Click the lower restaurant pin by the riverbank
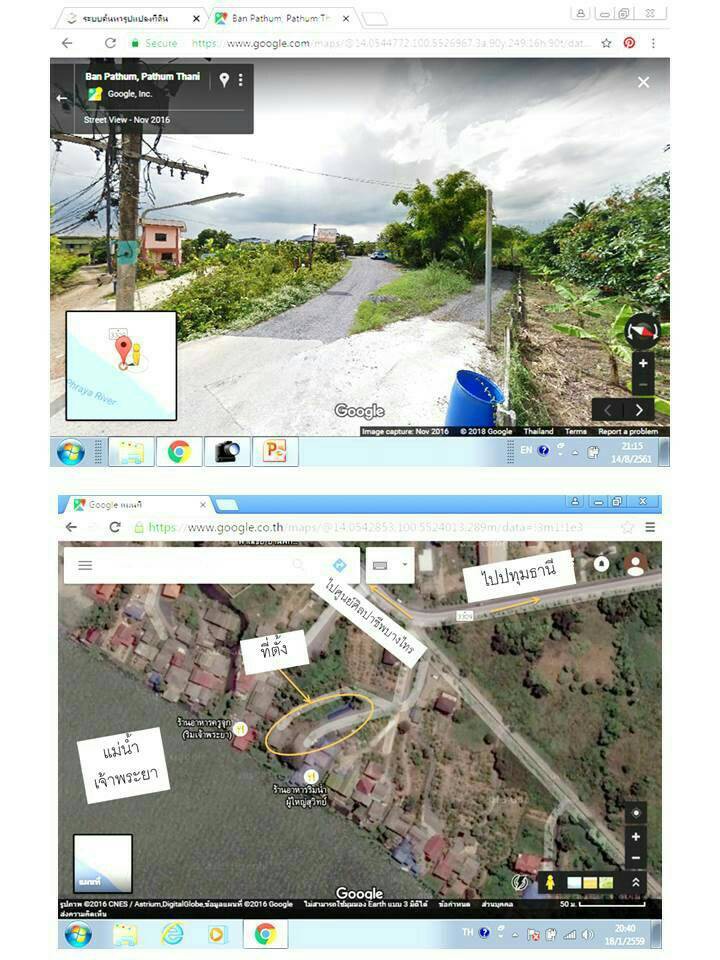720x960 pixels. tap(311, 777)
